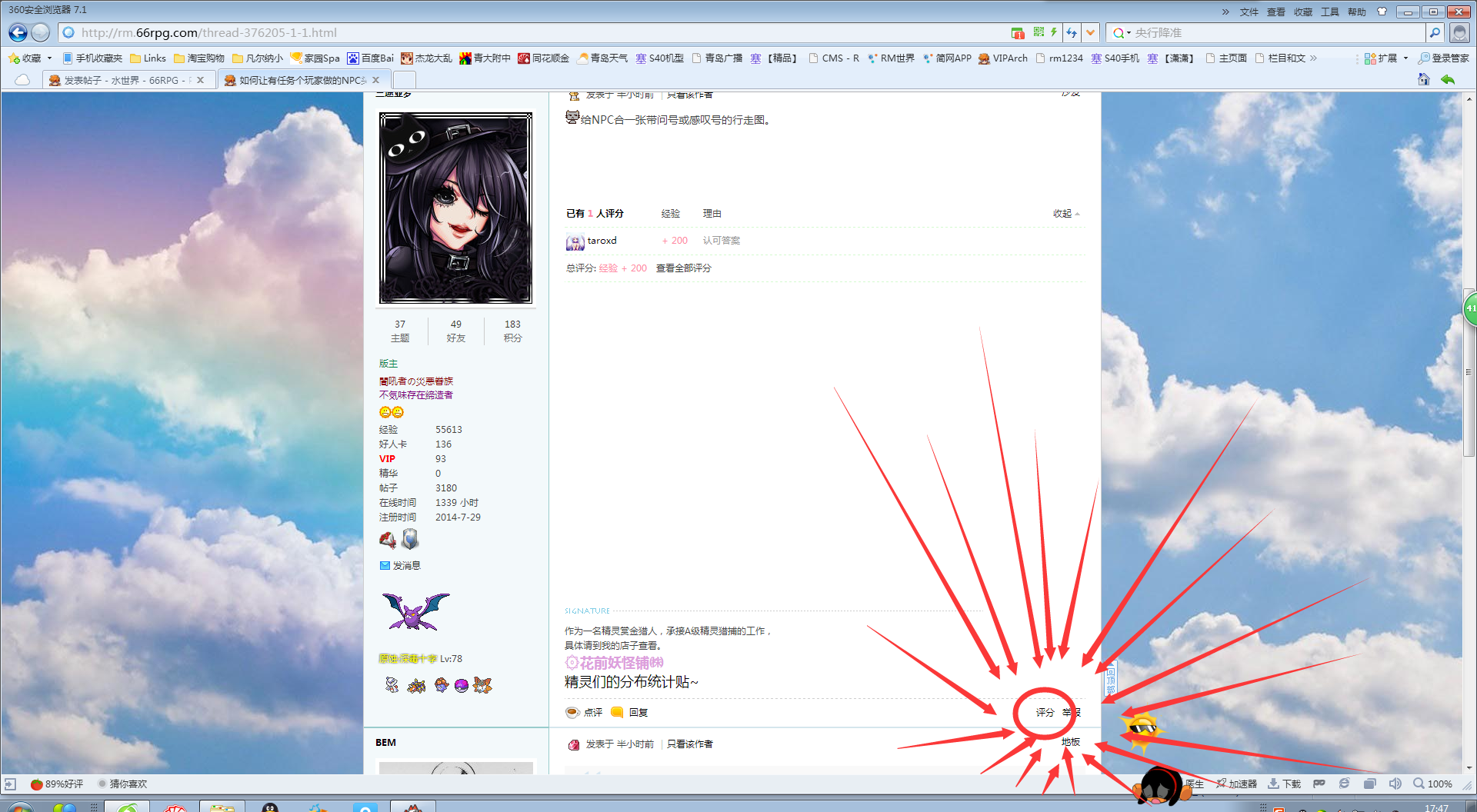This screenshot has width=1477, height=812.
Task: Open rater taroxd's profile
Action: coord(602,241)
